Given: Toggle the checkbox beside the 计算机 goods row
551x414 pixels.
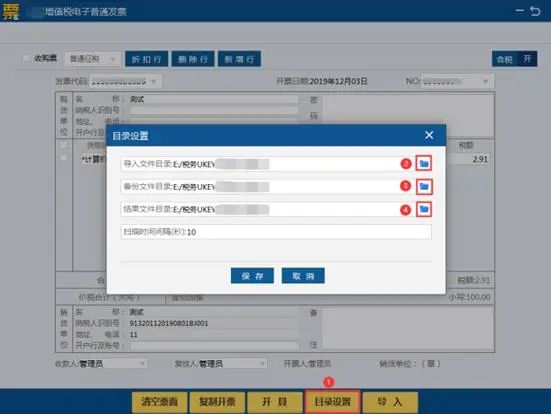Looking at the screenshot, I should 64,158.
